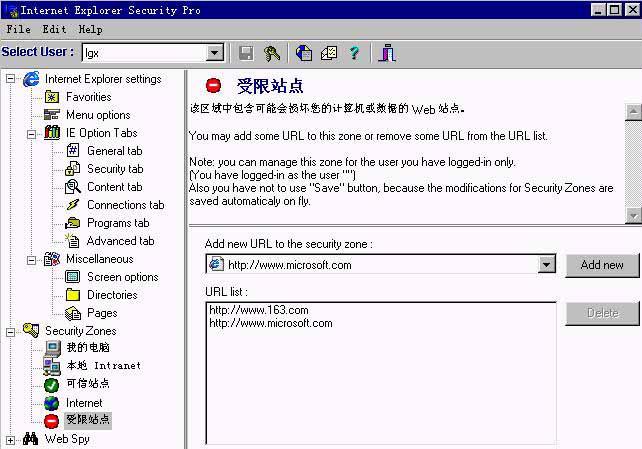Click the Add new button
642x449 pixels.
coord(602,265)
